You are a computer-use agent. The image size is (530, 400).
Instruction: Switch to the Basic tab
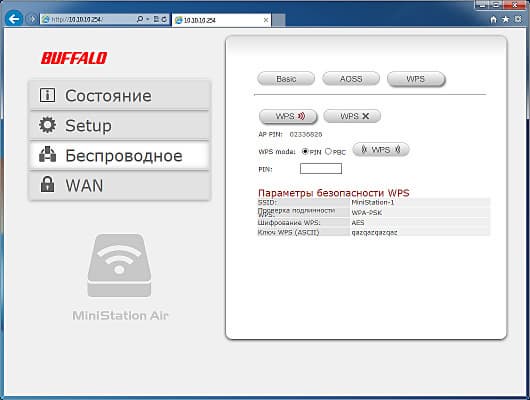pyautogui.click(x=286, y=79)
